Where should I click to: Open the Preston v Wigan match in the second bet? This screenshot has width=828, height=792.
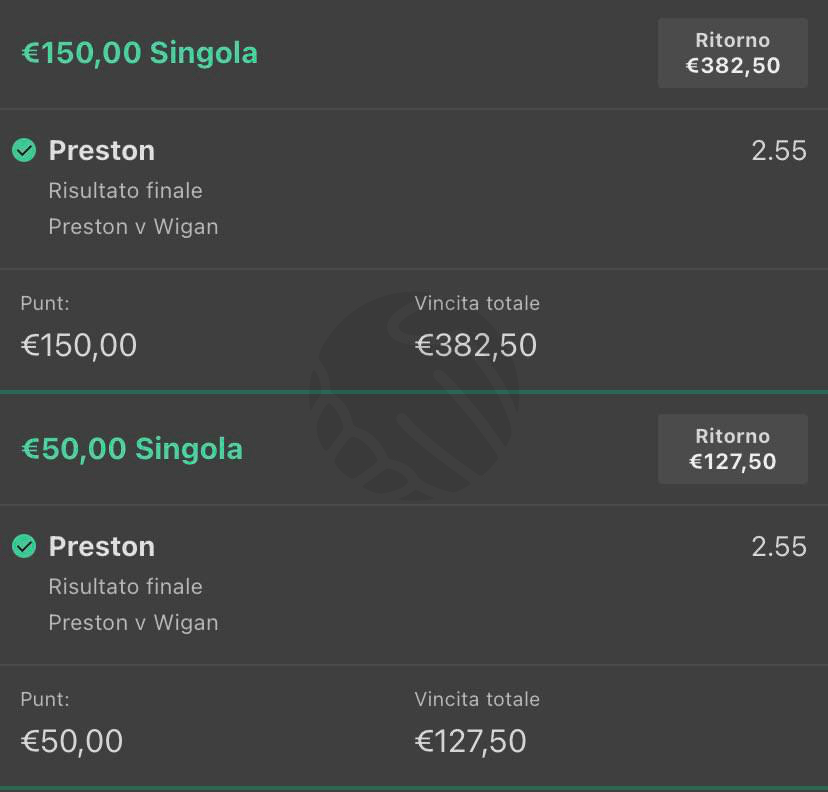[134, 623]
